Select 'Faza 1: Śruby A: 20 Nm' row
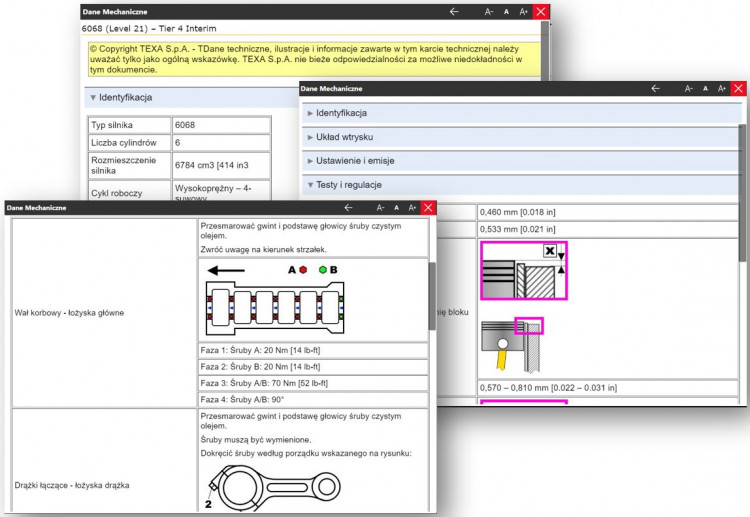Image resolution: width=750 pixels, height=517 pixels. pos(313,351)
